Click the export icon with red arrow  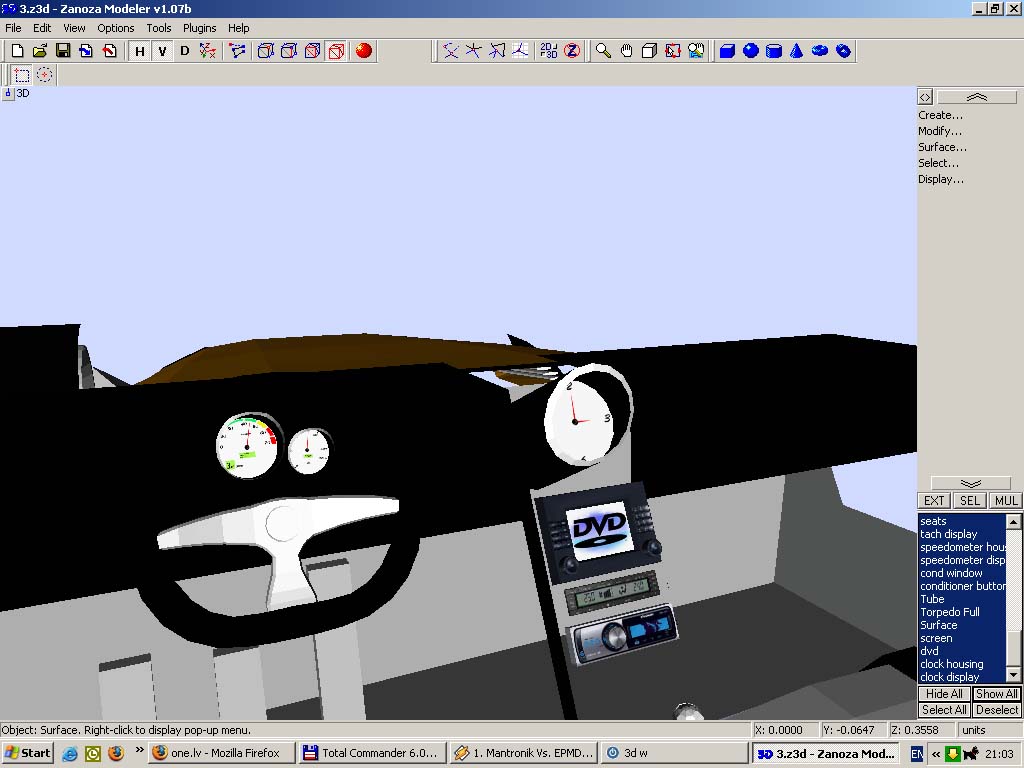pyautogui.click(x=110, y=51)
